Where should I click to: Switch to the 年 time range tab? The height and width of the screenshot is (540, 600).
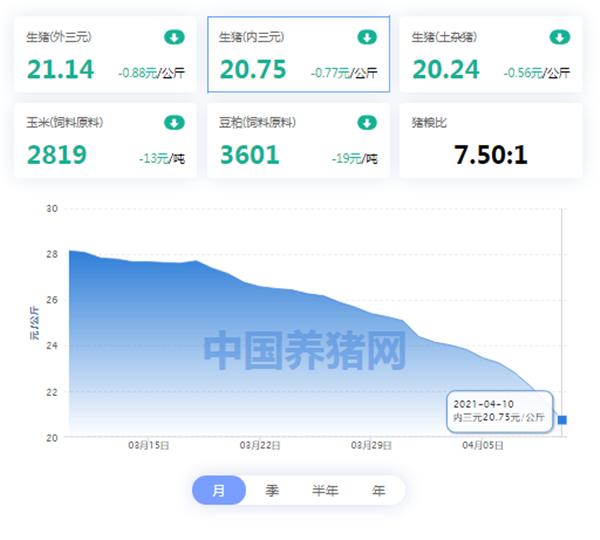378,490
